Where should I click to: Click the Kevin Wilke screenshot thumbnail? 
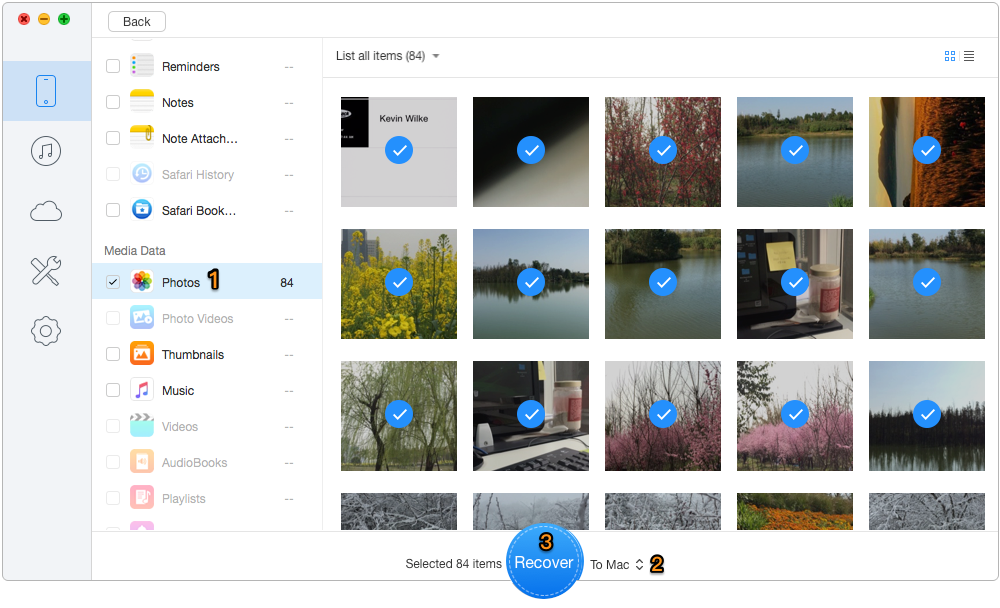(399, 152)
